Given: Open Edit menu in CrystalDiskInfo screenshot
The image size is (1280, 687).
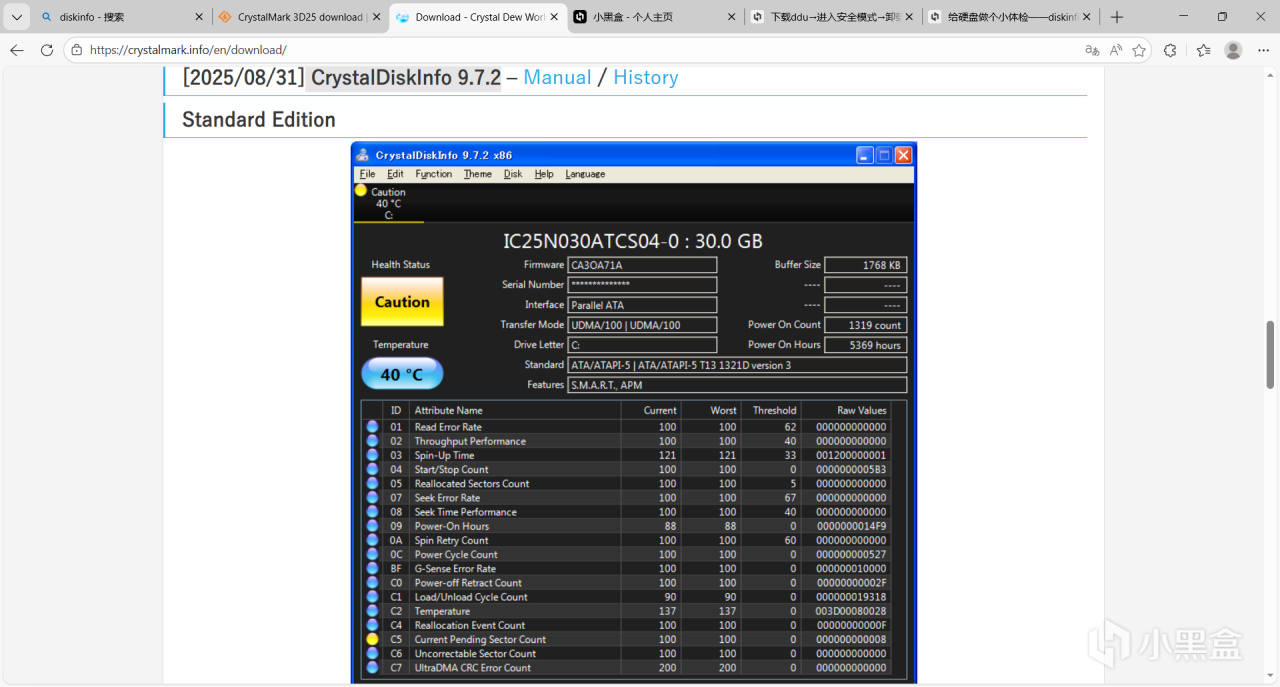Looking at the screenshot, I should point(395,174).
